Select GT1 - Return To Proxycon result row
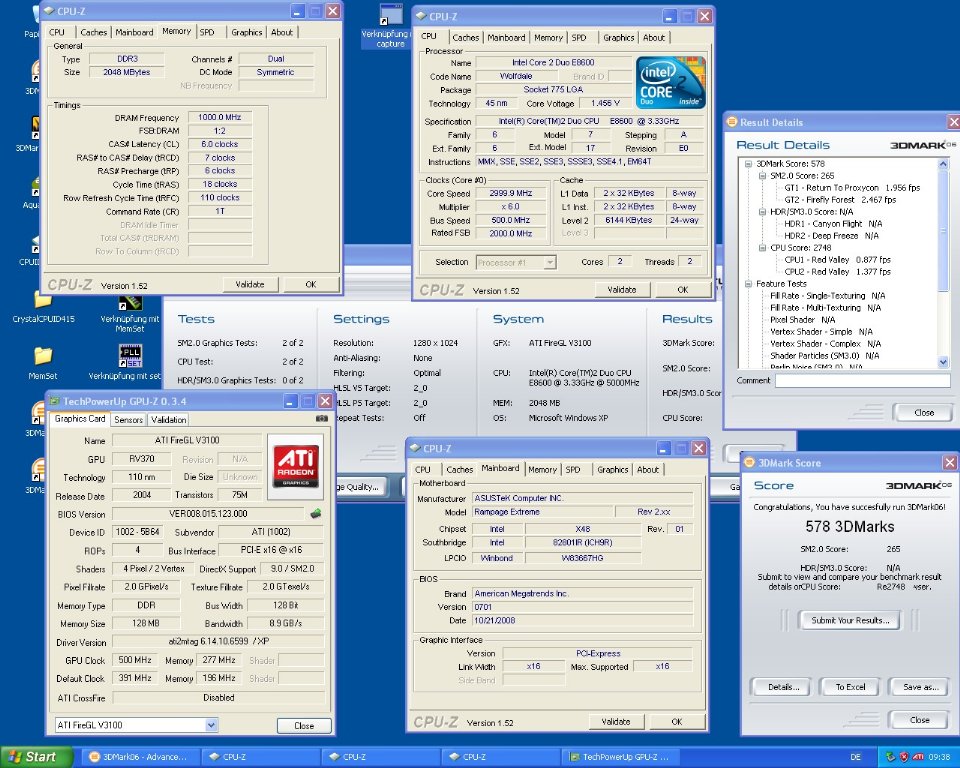The width and height of the screenshot is (960, 768). pyautogui.click(x=852, y=188)
